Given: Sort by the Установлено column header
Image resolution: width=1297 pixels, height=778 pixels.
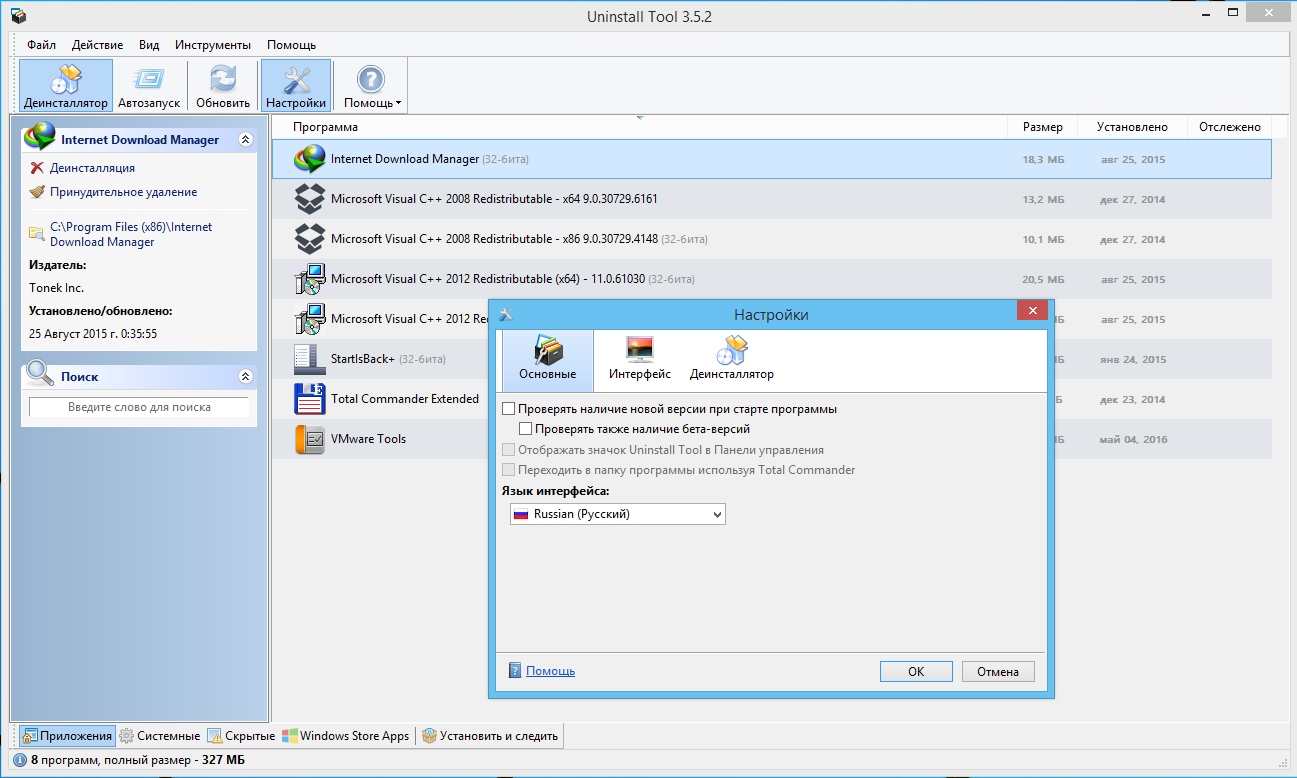Looking at the screenshot, I should pyautogui.click(x=1132, y=127).
